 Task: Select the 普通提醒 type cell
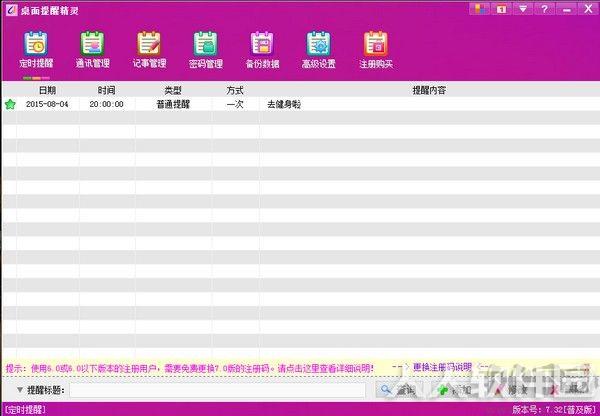[173, 104]
